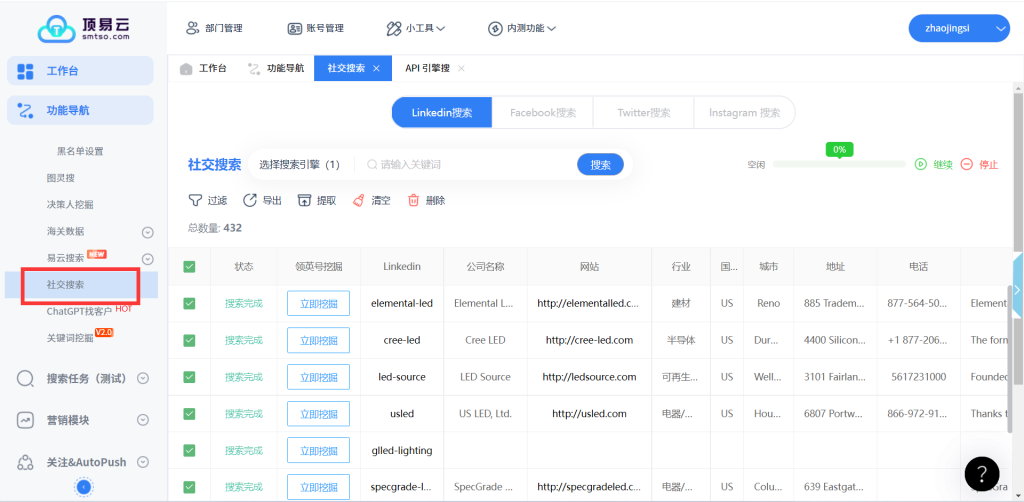Click the green 0% progress bar

pos(839,164)
